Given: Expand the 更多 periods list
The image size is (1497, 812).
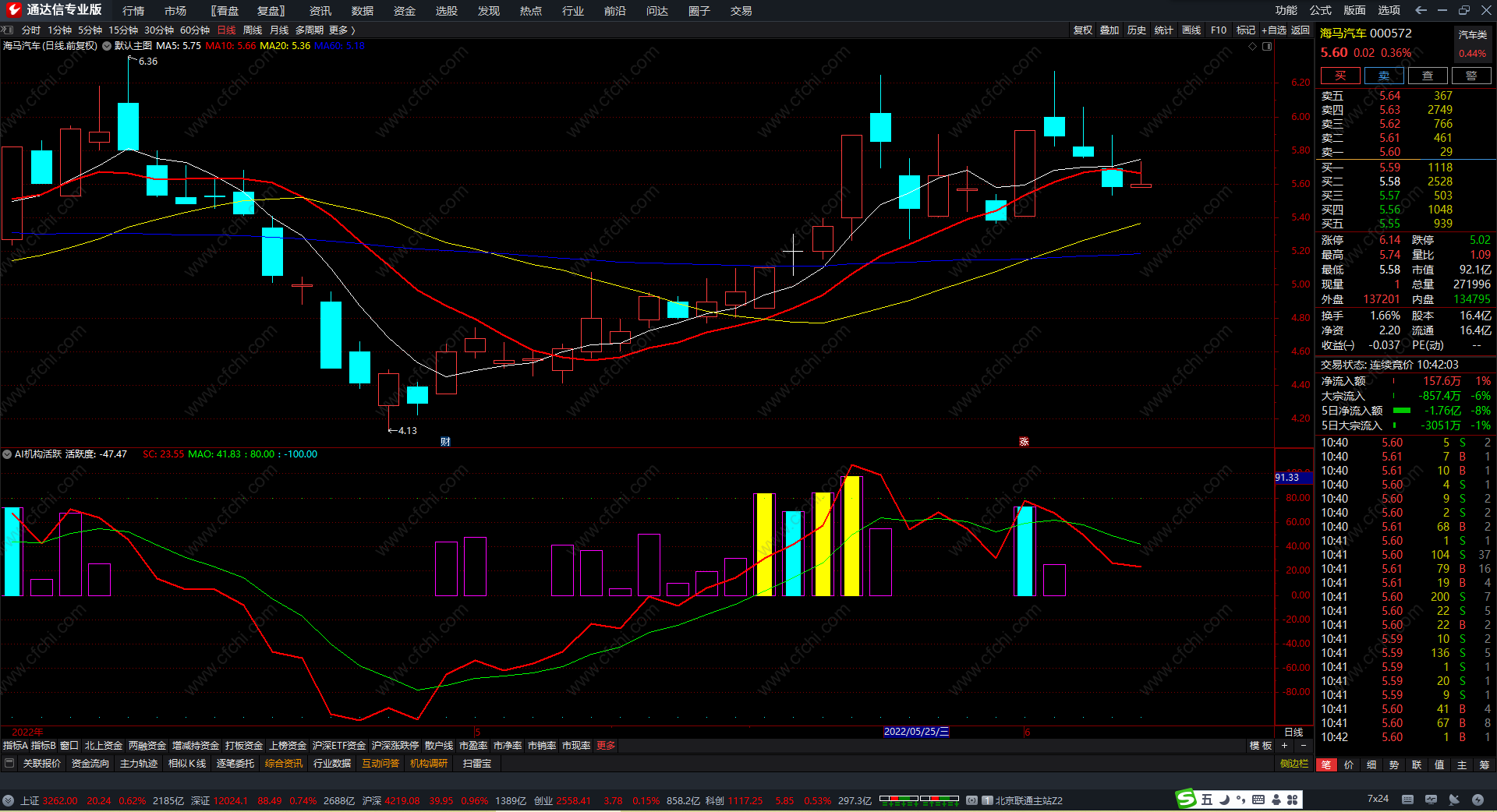Looking at the screenshot, I should coord(342,30).
